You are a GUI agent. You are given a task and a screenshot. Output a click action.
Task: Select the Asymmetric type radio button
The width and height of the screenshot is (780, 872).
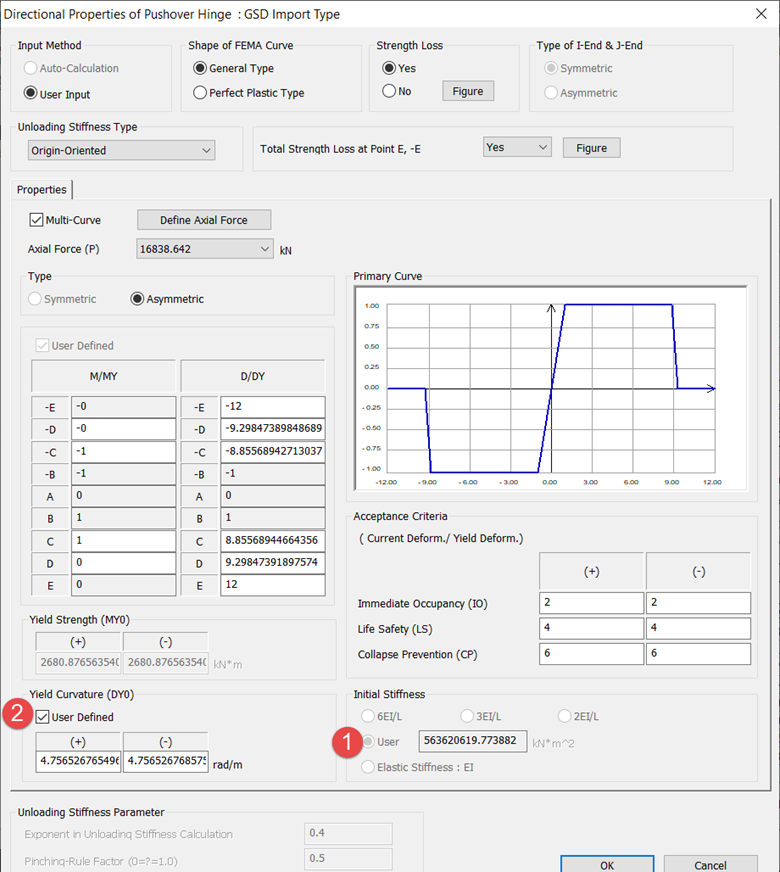(138, 299)
